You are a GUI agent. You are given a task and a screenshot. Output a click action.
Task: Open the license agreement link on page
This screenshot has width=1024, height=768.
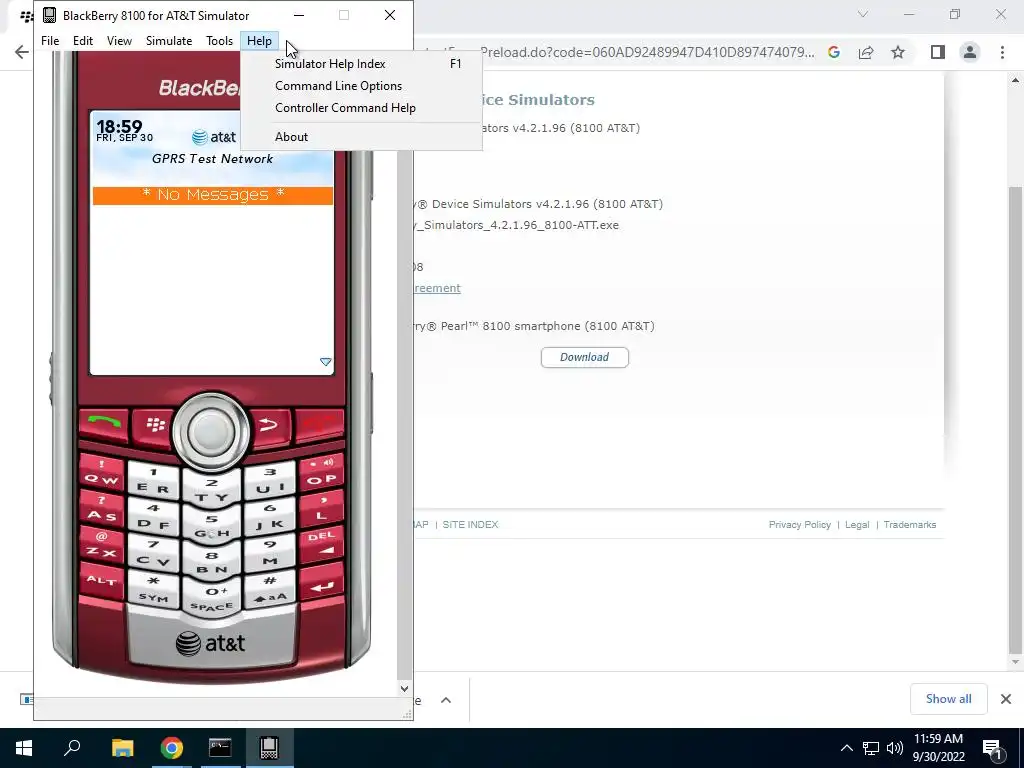437,288
